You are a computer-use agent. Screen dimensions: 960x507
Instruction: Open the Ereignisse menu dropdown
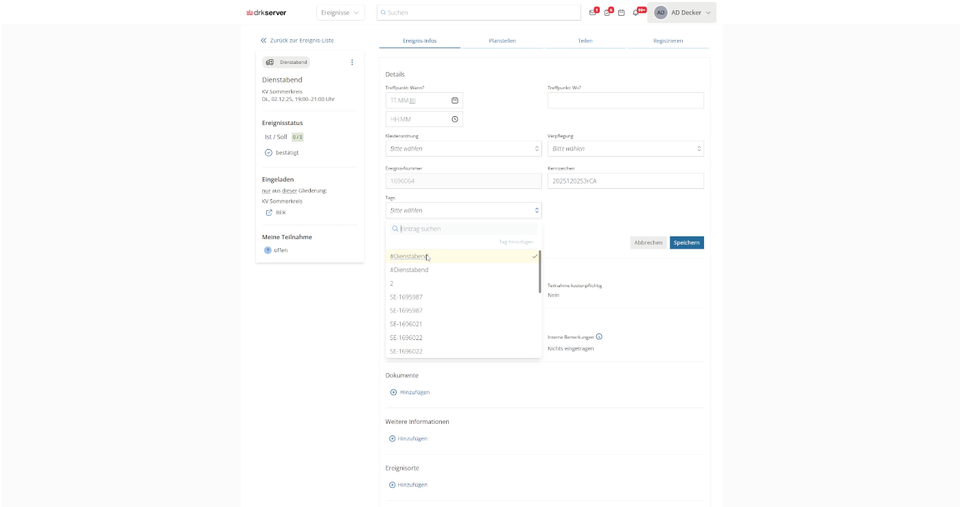(341, 13)
